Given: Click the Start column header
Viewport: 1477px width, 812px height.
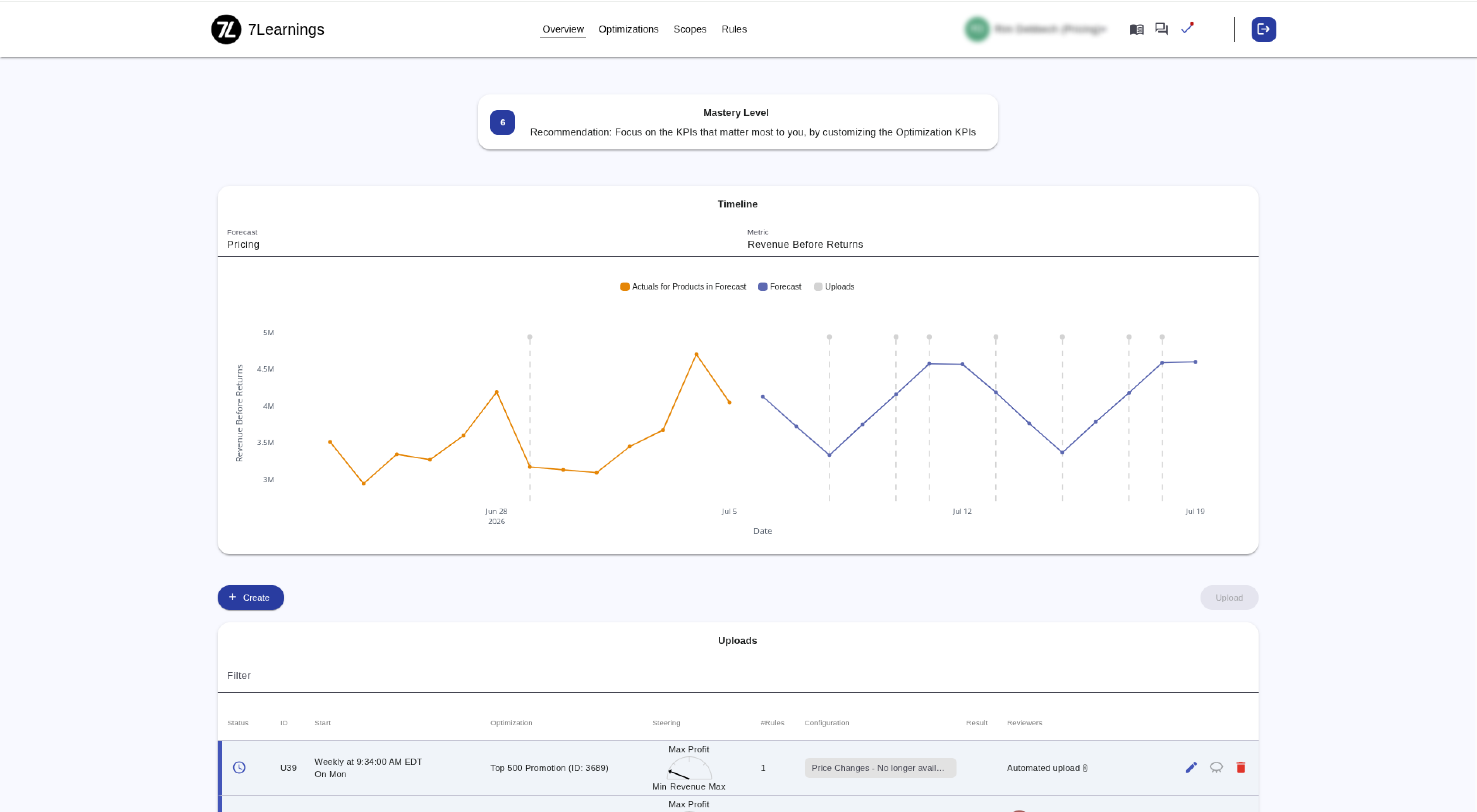Looking at the screenshot, I should pos(322,723).
